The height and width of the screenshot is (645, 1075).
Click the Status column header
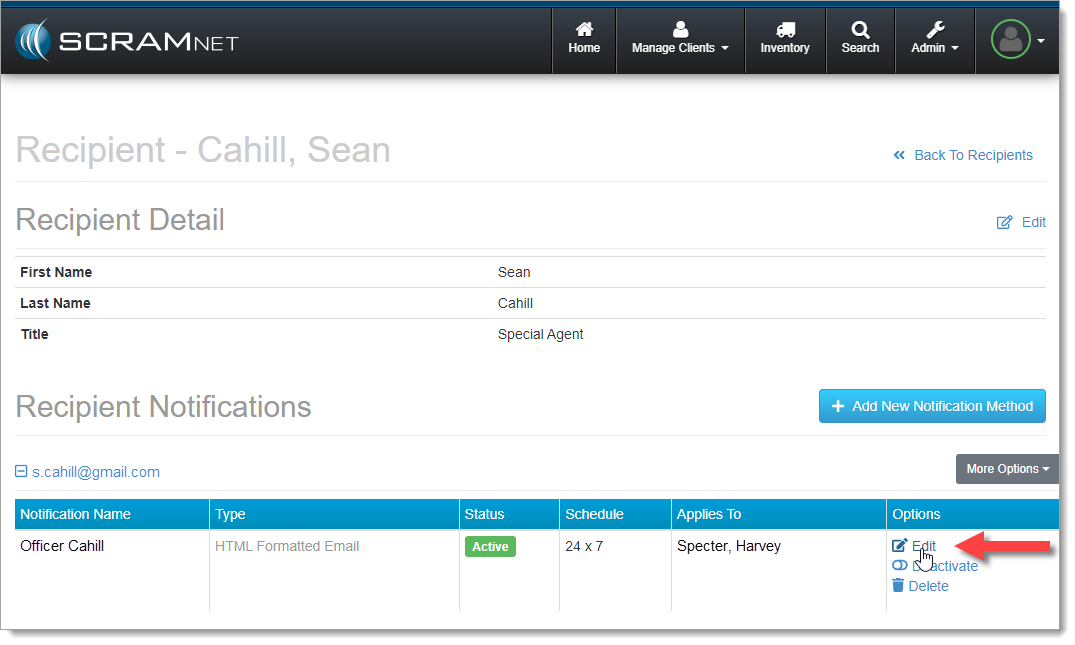tap(485, 514)
